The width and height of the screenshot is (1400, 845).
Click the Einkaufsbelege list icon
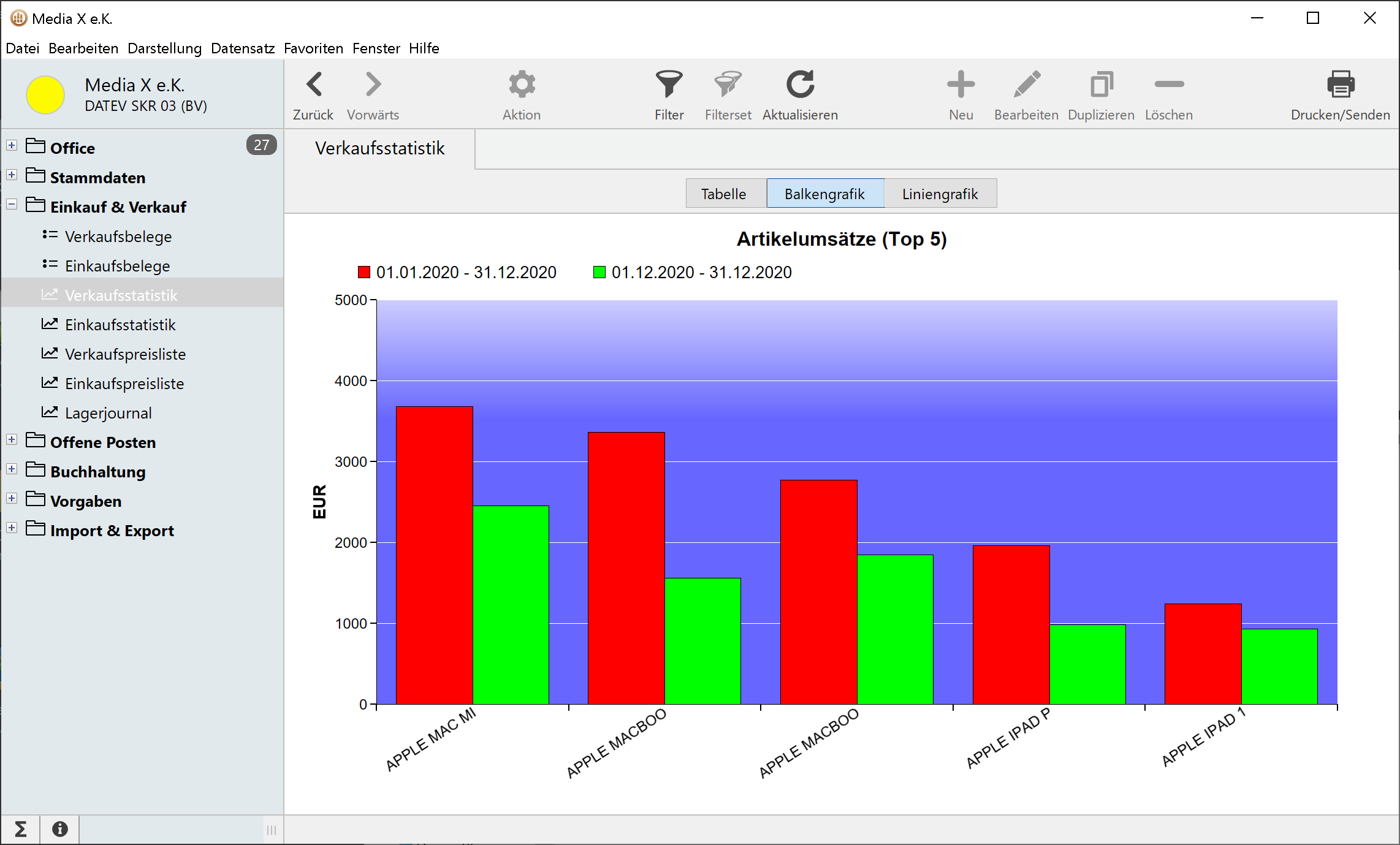tap(50, 265)
